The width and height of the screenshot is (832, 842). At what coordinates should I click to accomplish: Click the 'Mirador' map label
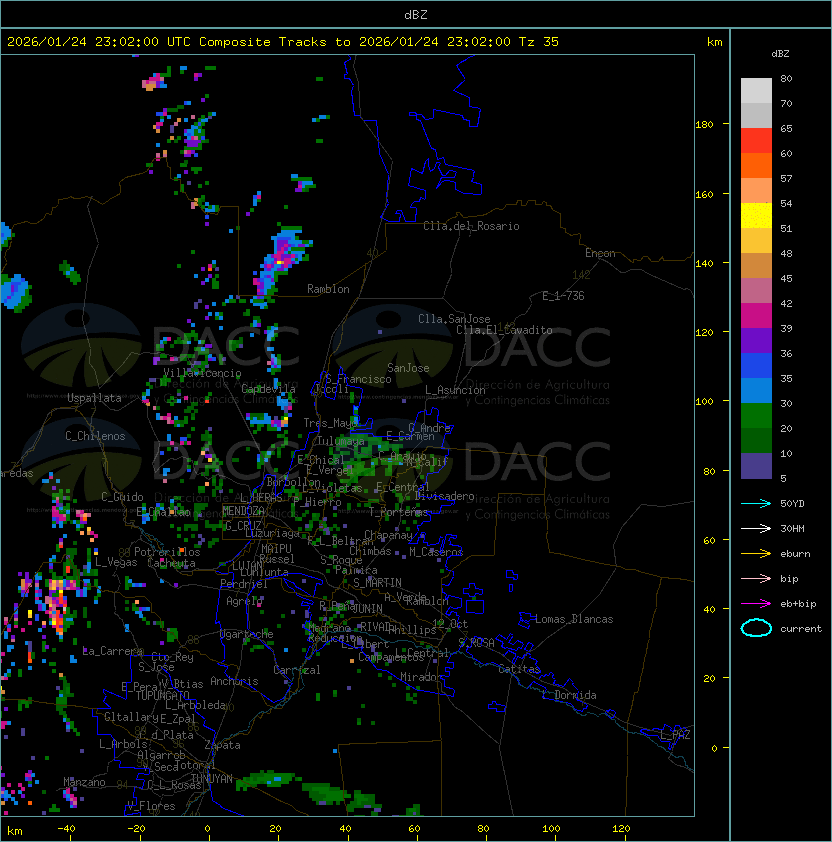point(422,677)
